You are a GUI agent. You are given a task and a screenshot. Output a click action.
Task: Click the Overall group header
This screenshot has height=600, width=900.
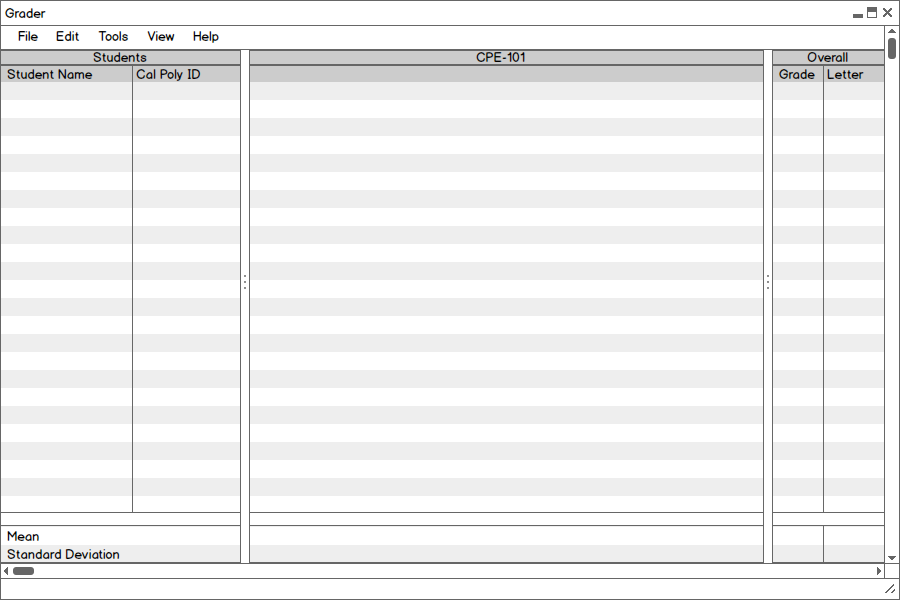tap(828, 58)
